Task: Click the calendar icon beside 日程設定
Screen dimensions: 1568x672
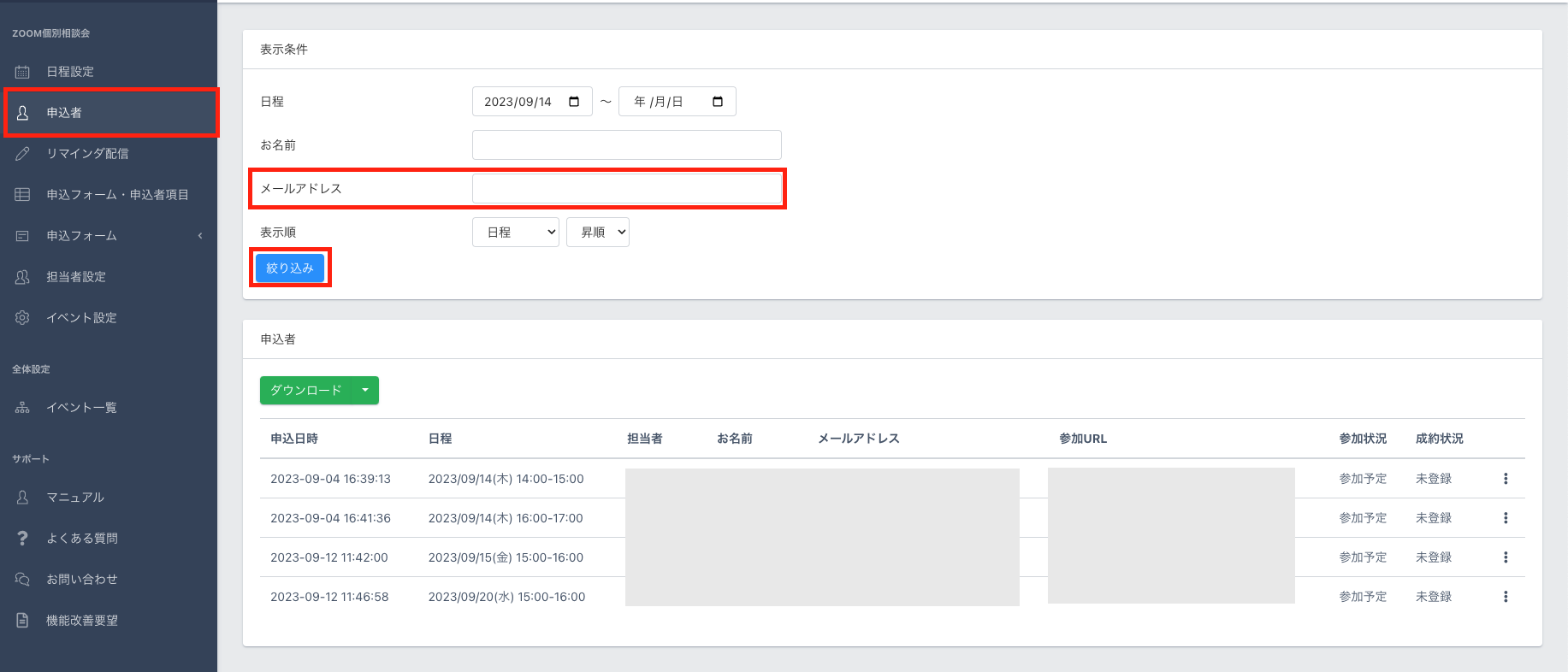Action: tap(22, 72)
